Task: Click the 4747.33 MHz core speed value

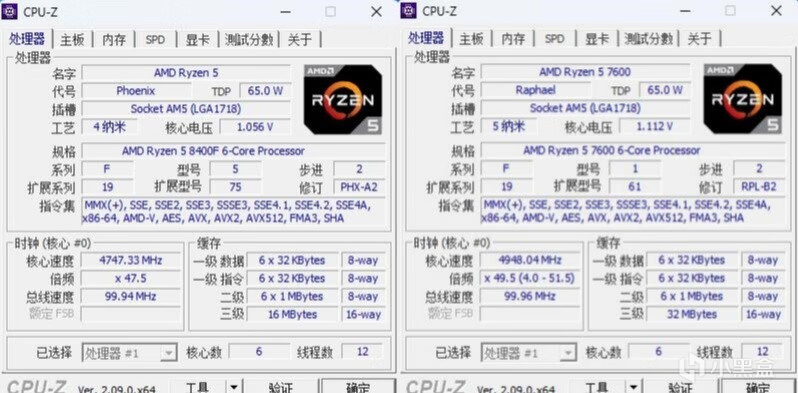Action: pyautogui.click(x=131, y=261)
